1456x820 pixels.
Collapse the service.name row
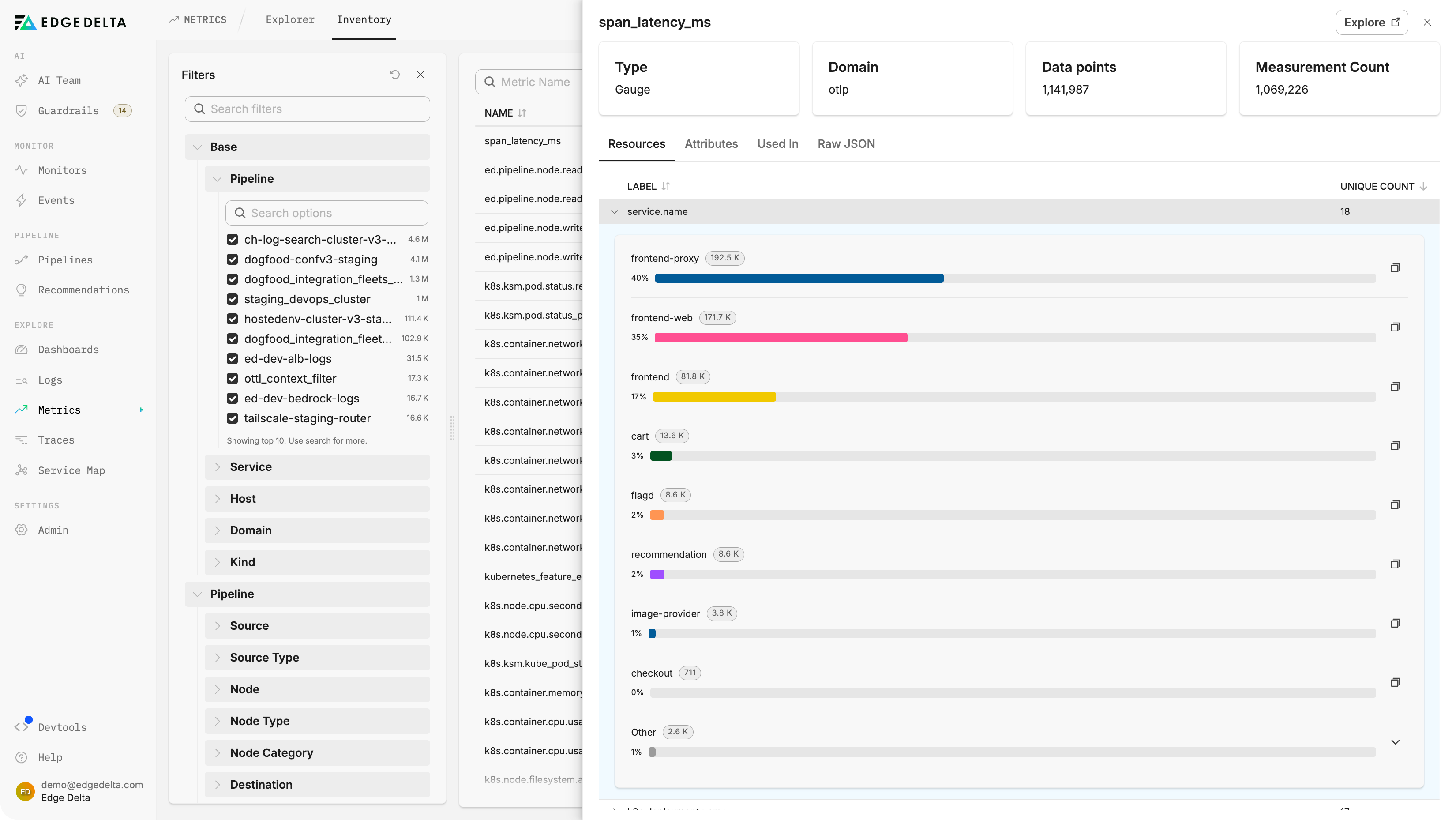(x=615, y=211)
